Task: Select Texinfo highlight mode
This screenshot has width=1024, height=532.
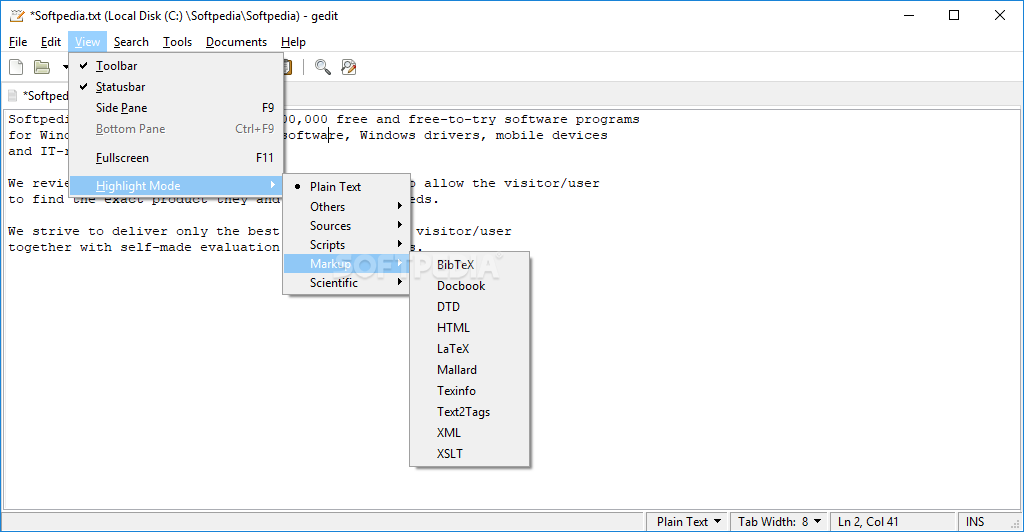Action: (470, 390)
